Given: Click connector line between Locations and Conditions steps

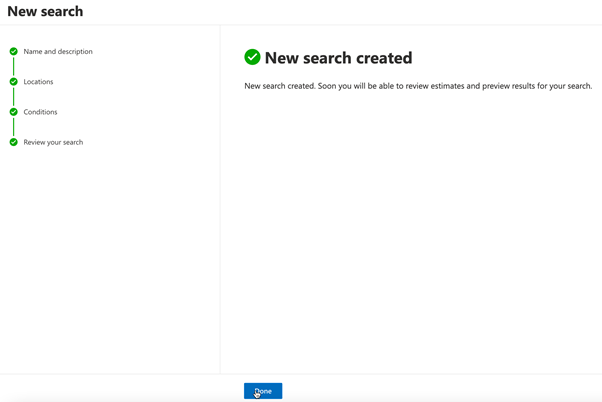Looking at the screenshot, I should click(x=14, y=97).
